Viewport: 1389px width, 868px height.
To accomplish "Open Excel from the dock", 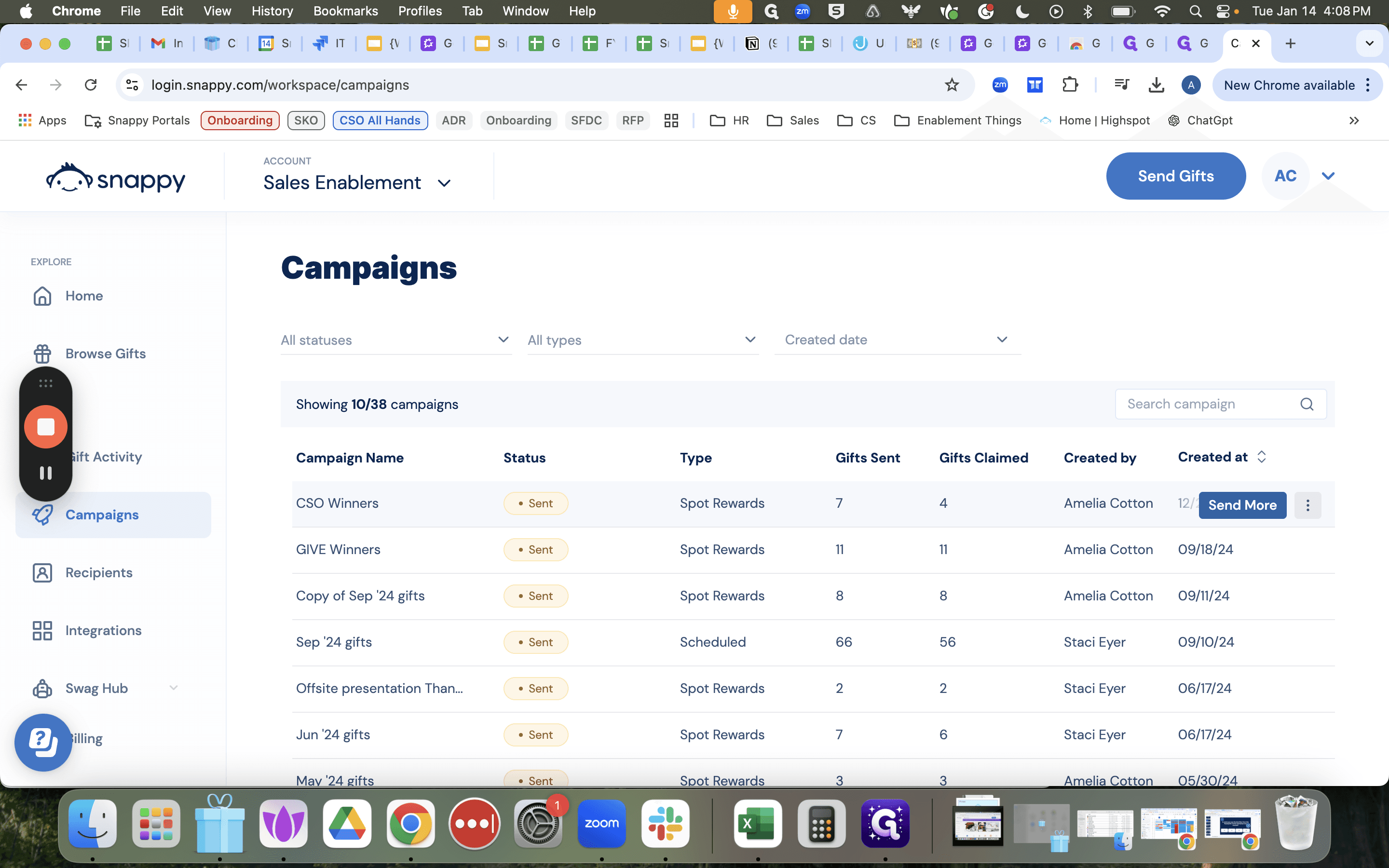I will [758, 823].
